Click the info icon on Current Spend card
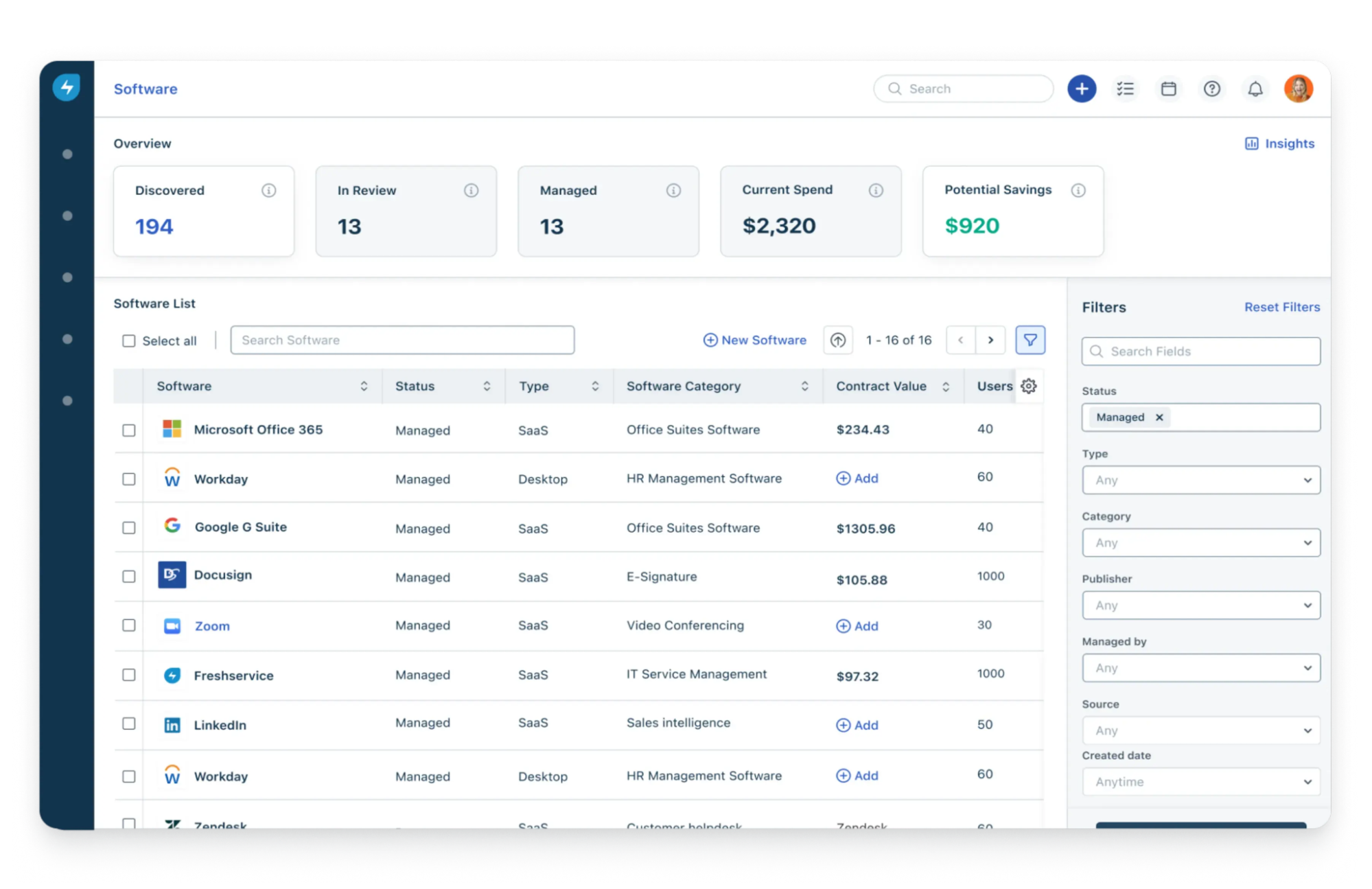1372x889 pixels. tap(876, 190)
